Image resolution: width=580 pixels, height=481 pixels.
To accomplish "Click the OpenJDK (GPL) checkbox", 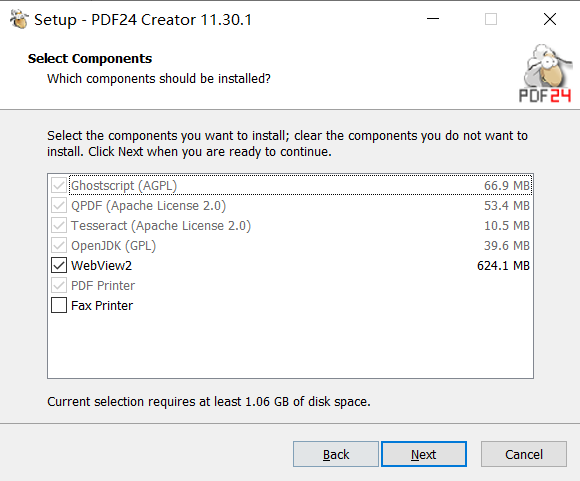I will pos(59,245).
